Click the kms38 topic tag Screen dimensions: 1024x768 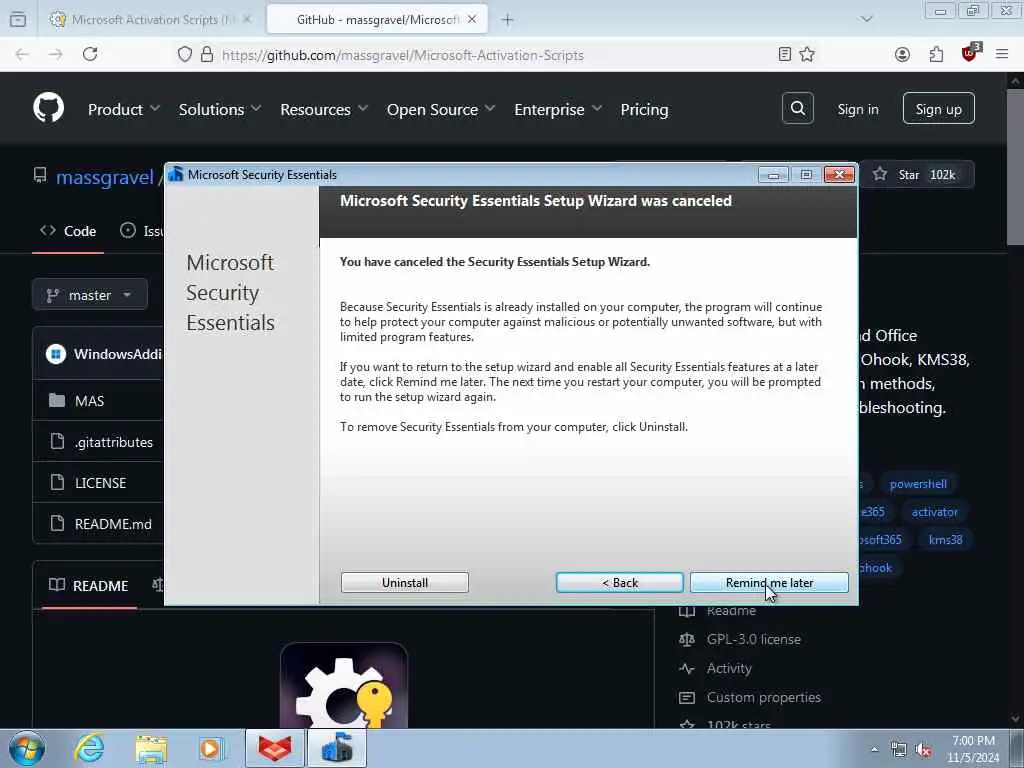(x=945, y=539)
